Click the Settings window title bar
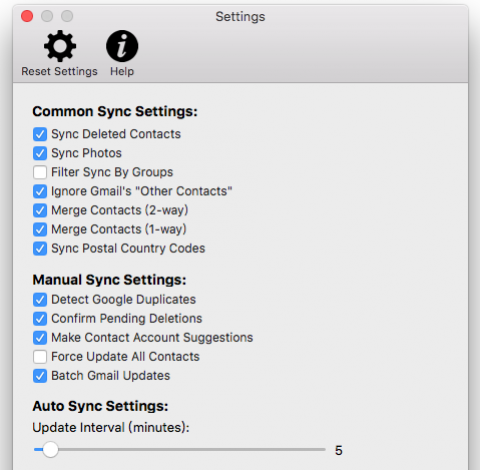480x470 pixels. point(240,16)
